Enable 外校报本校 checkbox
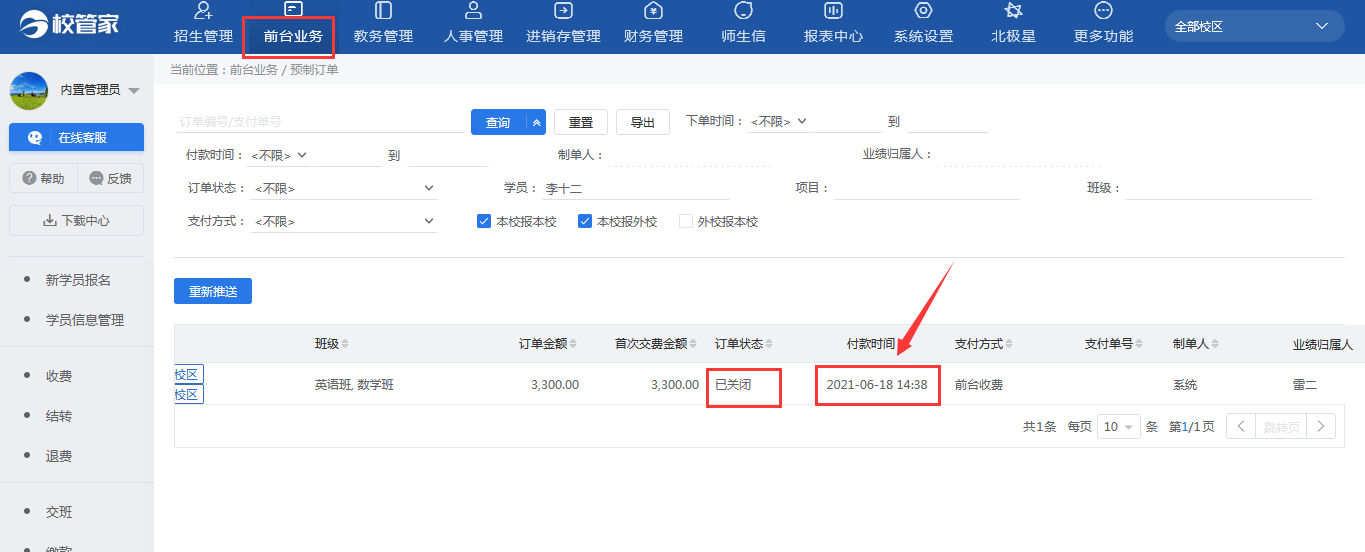Viewport: 1365px width, 552px height. [686, 221]
